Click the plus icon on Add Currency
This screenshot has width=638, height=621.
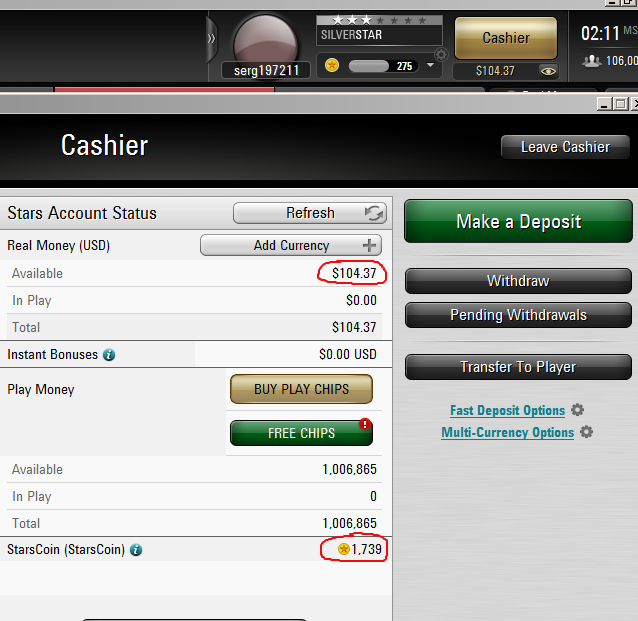tap(369, 245)
